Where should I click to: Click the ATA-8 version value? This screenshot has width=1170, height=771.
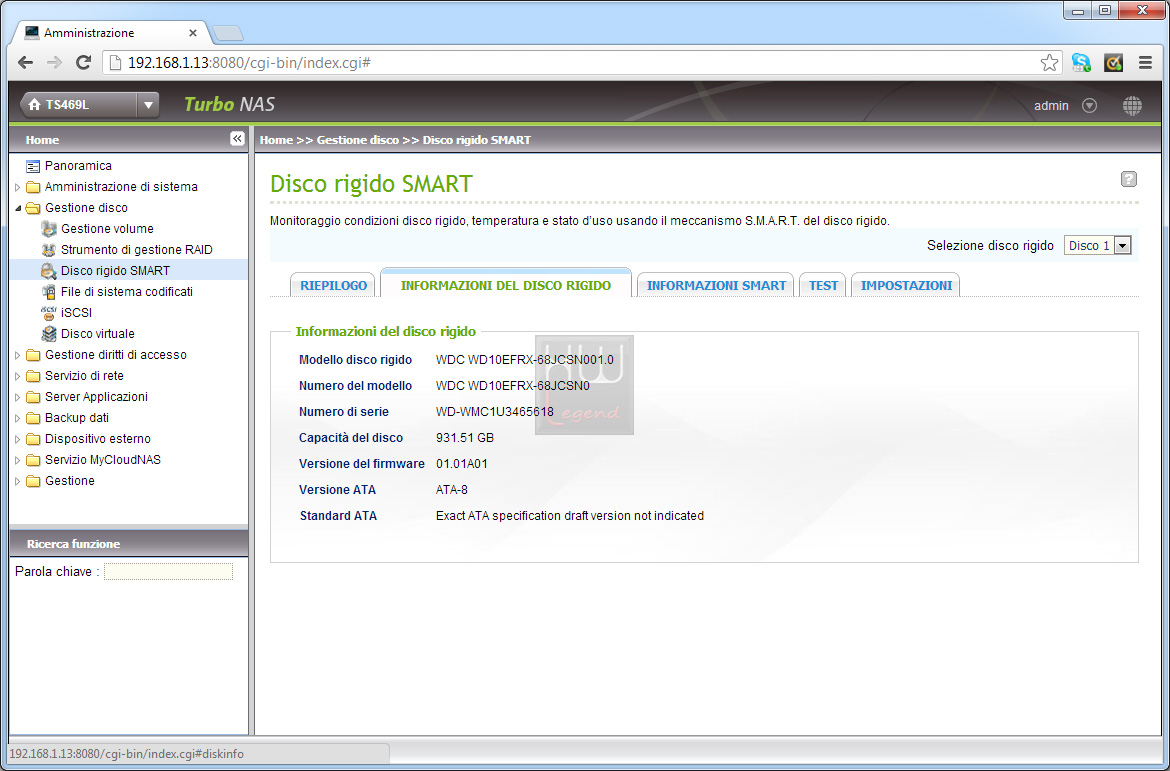452,490
